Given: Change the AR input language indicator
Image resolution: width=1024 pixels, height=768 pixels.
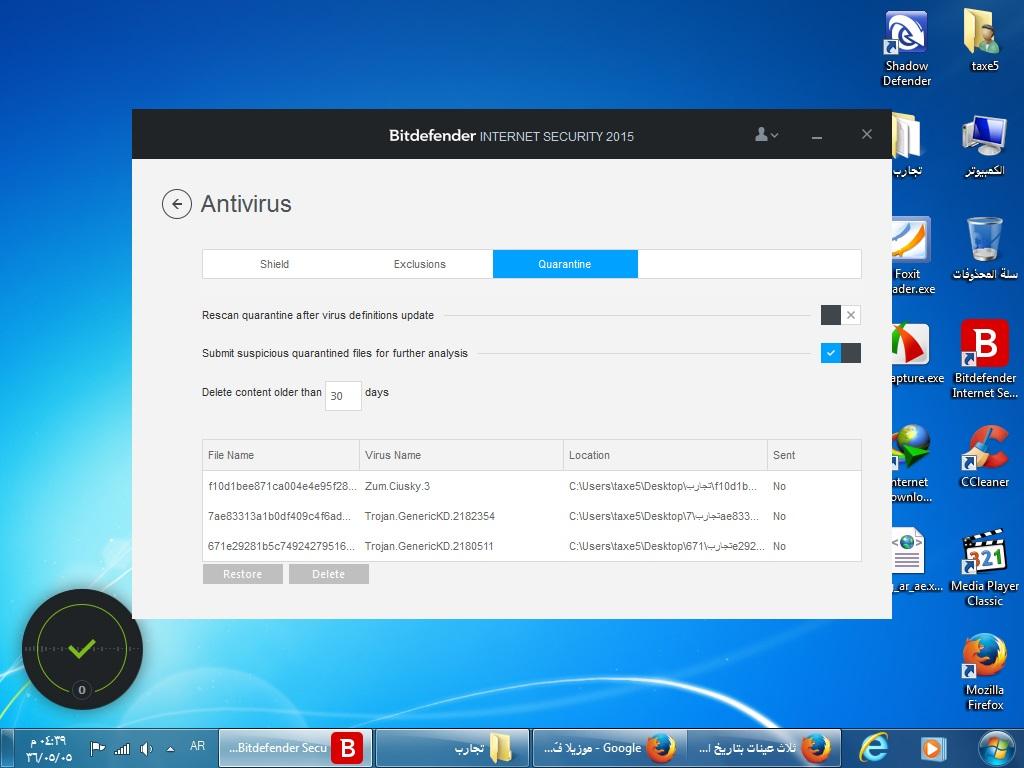Looking at the screenshot, I should [197, 746].
